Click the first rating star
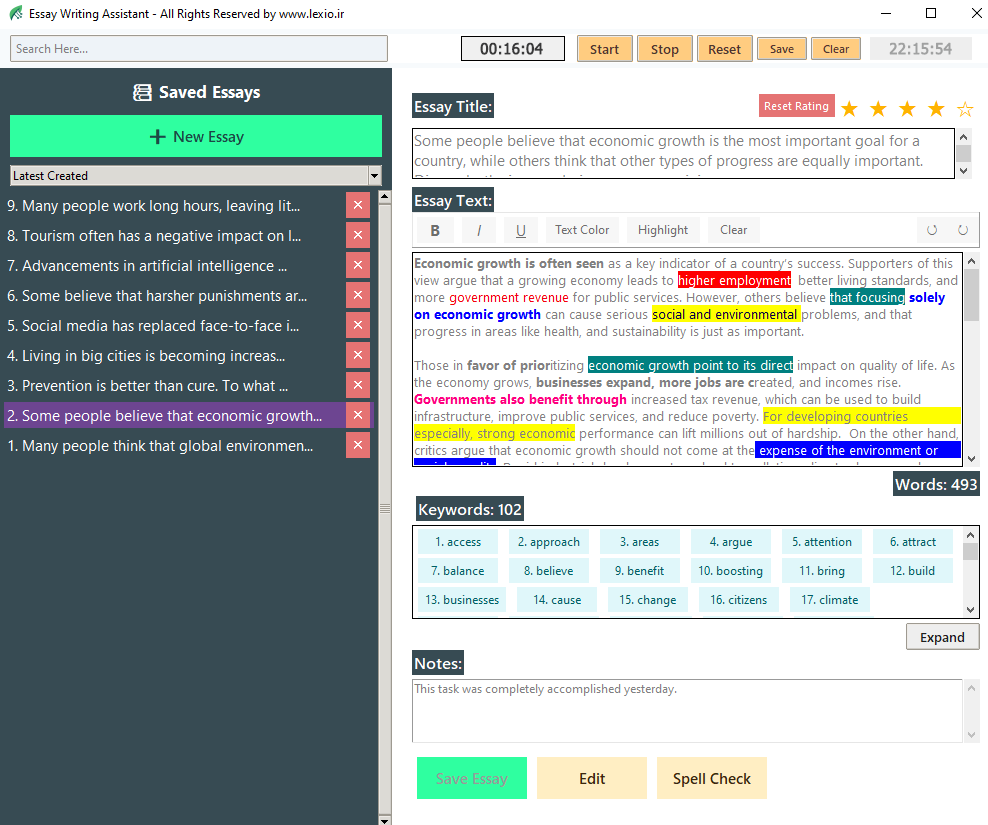988x825 pixels. pos(850,109)
